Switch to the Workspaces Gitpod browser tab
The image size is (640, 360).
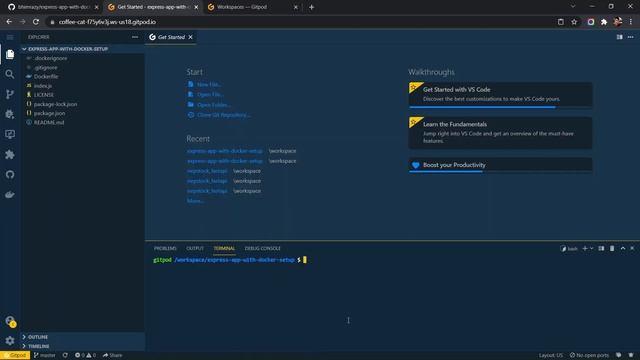coord(252,7)
